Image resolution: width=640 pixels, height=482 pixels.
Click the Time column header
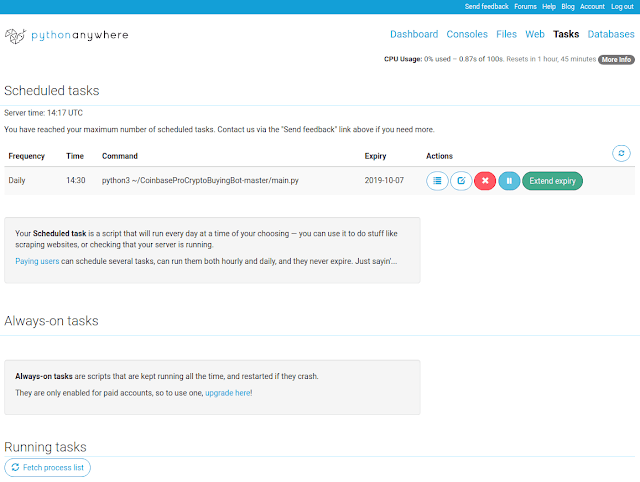(x=75, y=156)
